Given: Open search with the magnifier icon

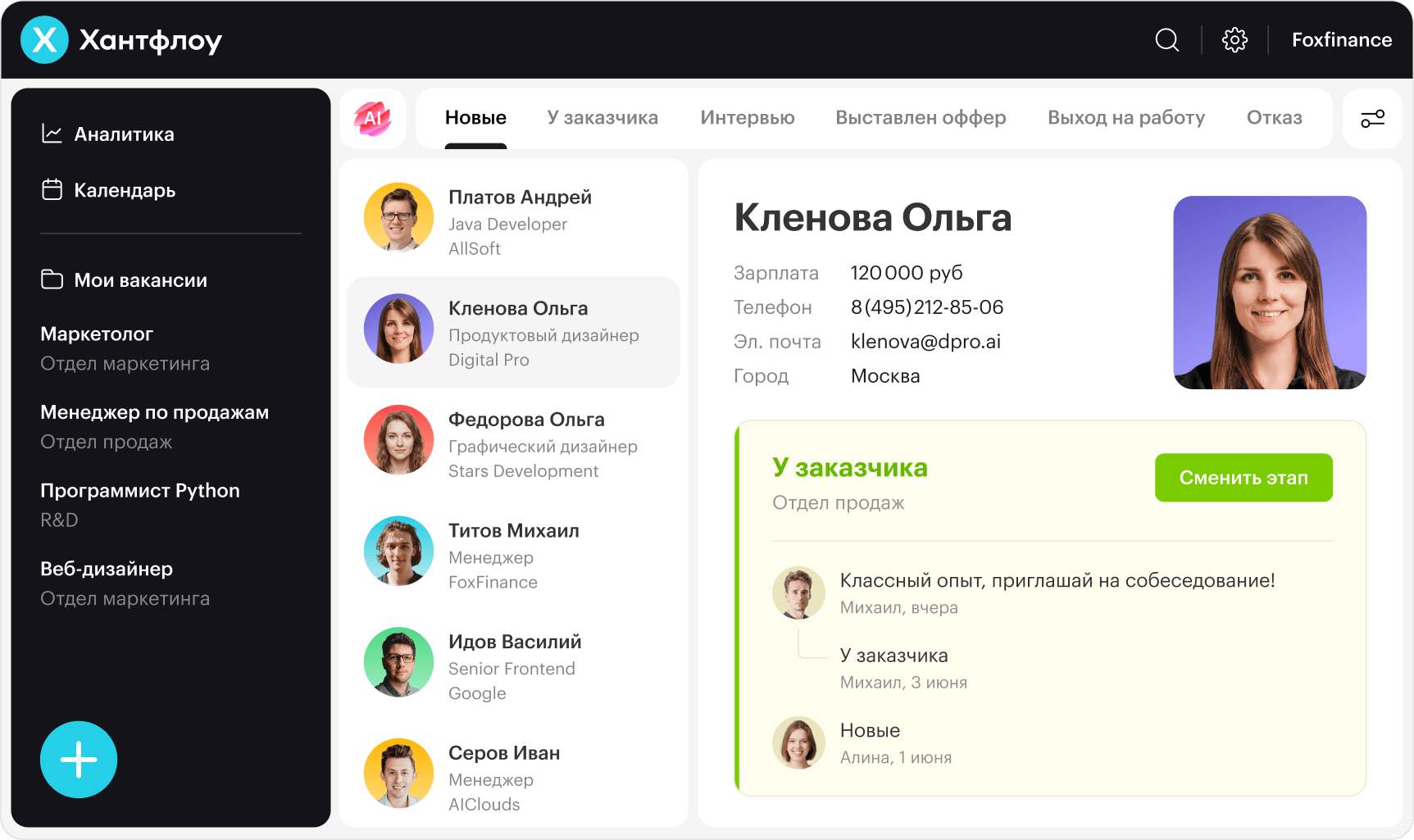Looking at the screenshot, I should coord(1166,39).
